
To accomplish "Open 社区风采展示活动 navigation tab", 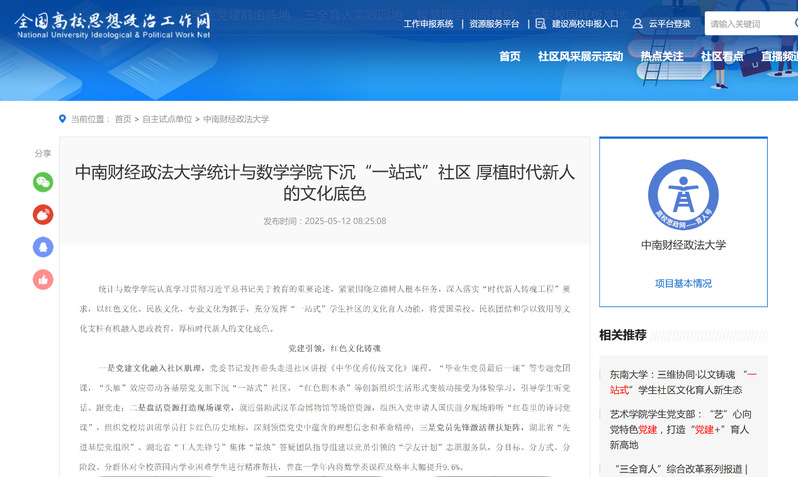I will click(580, 56).
